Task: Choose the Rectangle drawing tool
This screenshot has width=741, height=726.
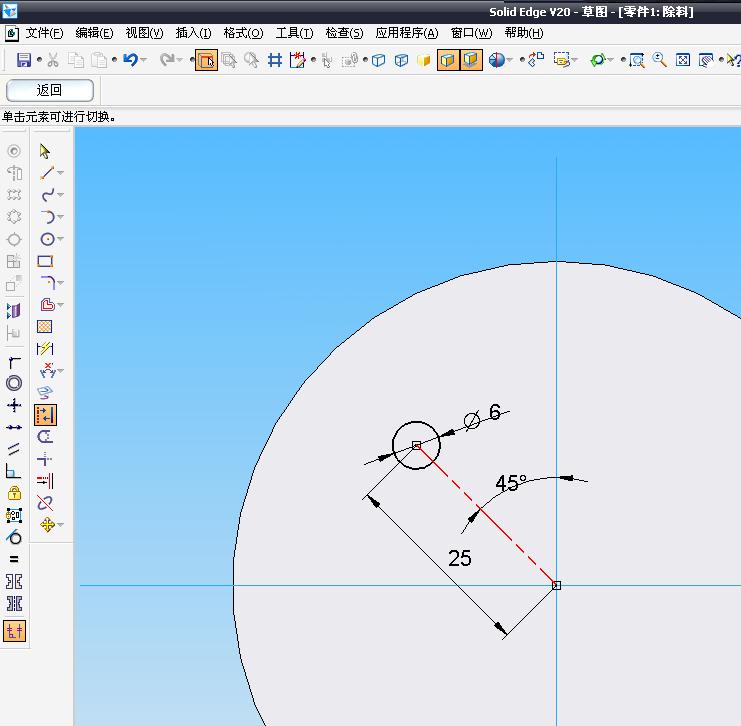Action: 45,261
